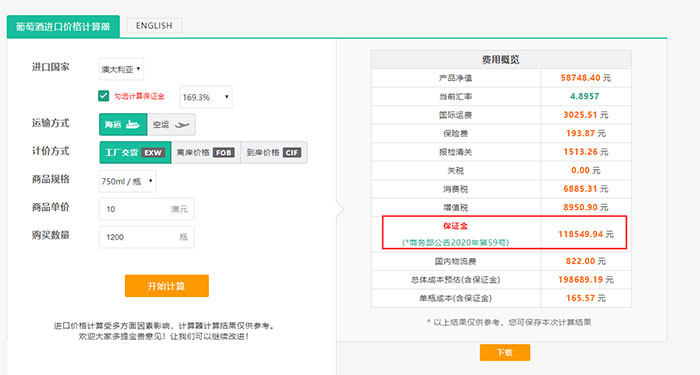This screenshot has height=375, width=700.
Task: Open the 葡萄酒进口价格计算器 tab
Action: click(63, 26)
